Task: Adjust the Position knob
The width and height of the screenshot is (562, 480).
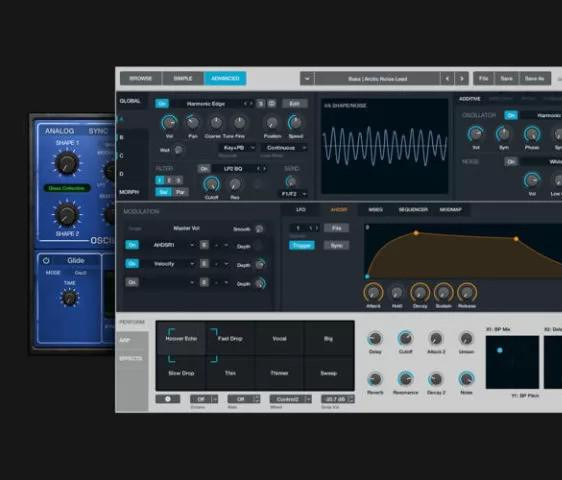Action: click(272, 123)
